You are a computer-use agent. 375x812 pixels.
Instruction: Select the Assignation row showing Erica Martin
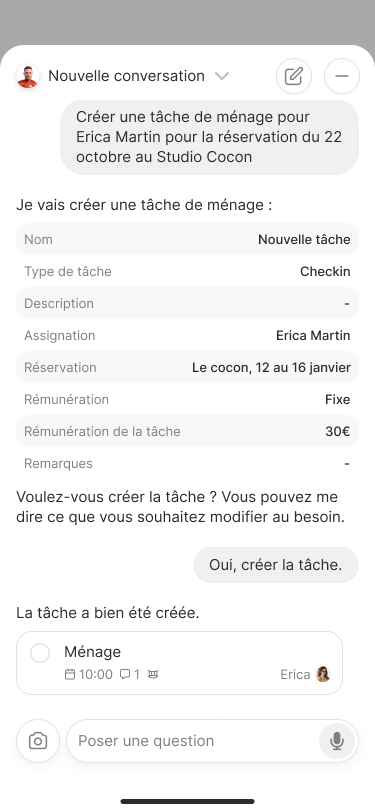pos(188,336)
